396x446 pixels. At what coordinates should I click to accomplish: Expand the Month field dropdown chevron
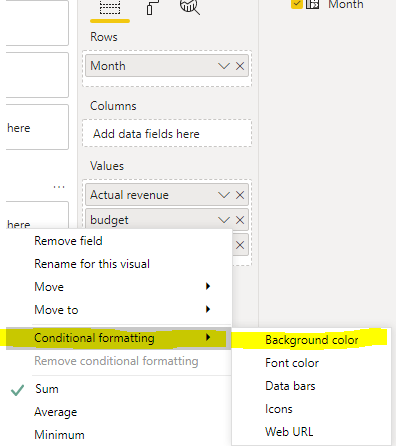pos(224,66)
